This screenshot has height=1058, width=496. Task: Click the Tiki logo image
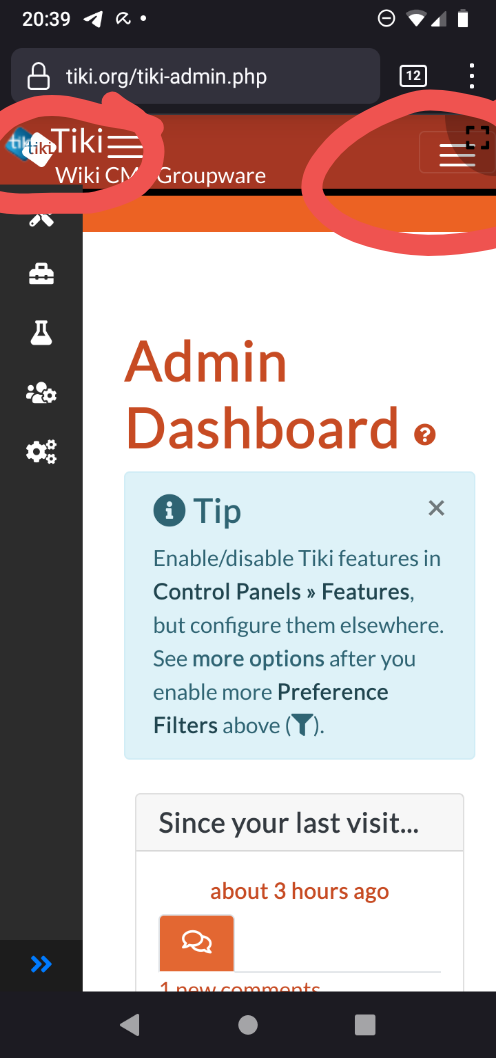coord(30,146)
